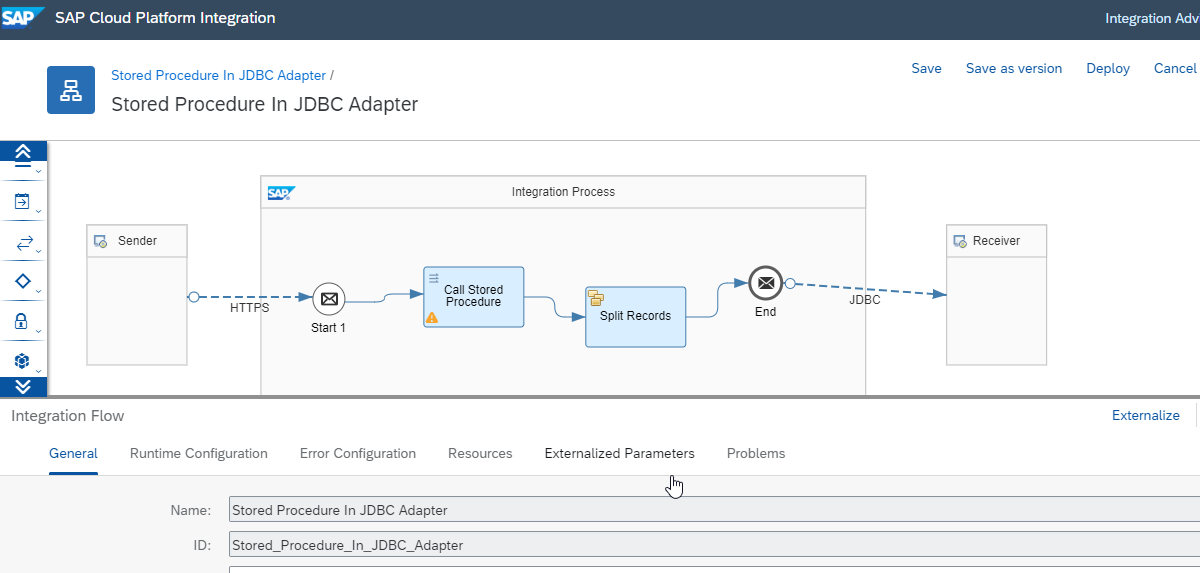Click the integration flow network icon tile
1200x573 pixels.
(x=71, y=90)
